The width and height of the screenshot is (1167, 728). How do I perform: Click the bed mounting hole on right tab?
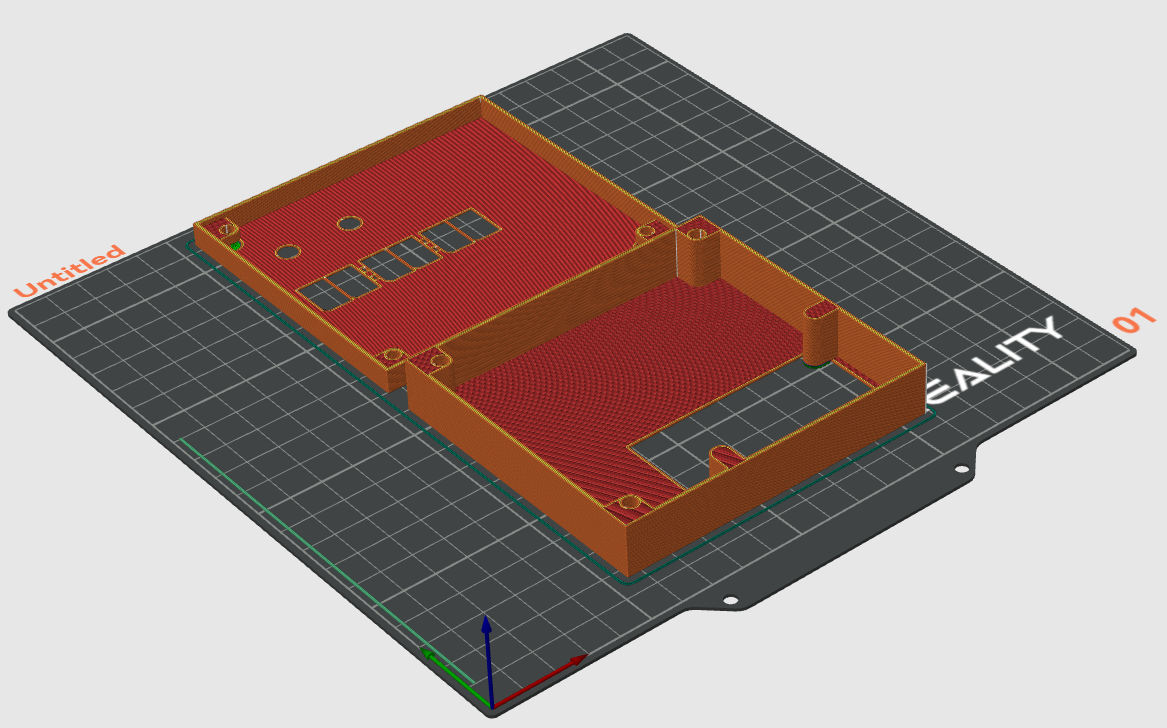point(961,469)
